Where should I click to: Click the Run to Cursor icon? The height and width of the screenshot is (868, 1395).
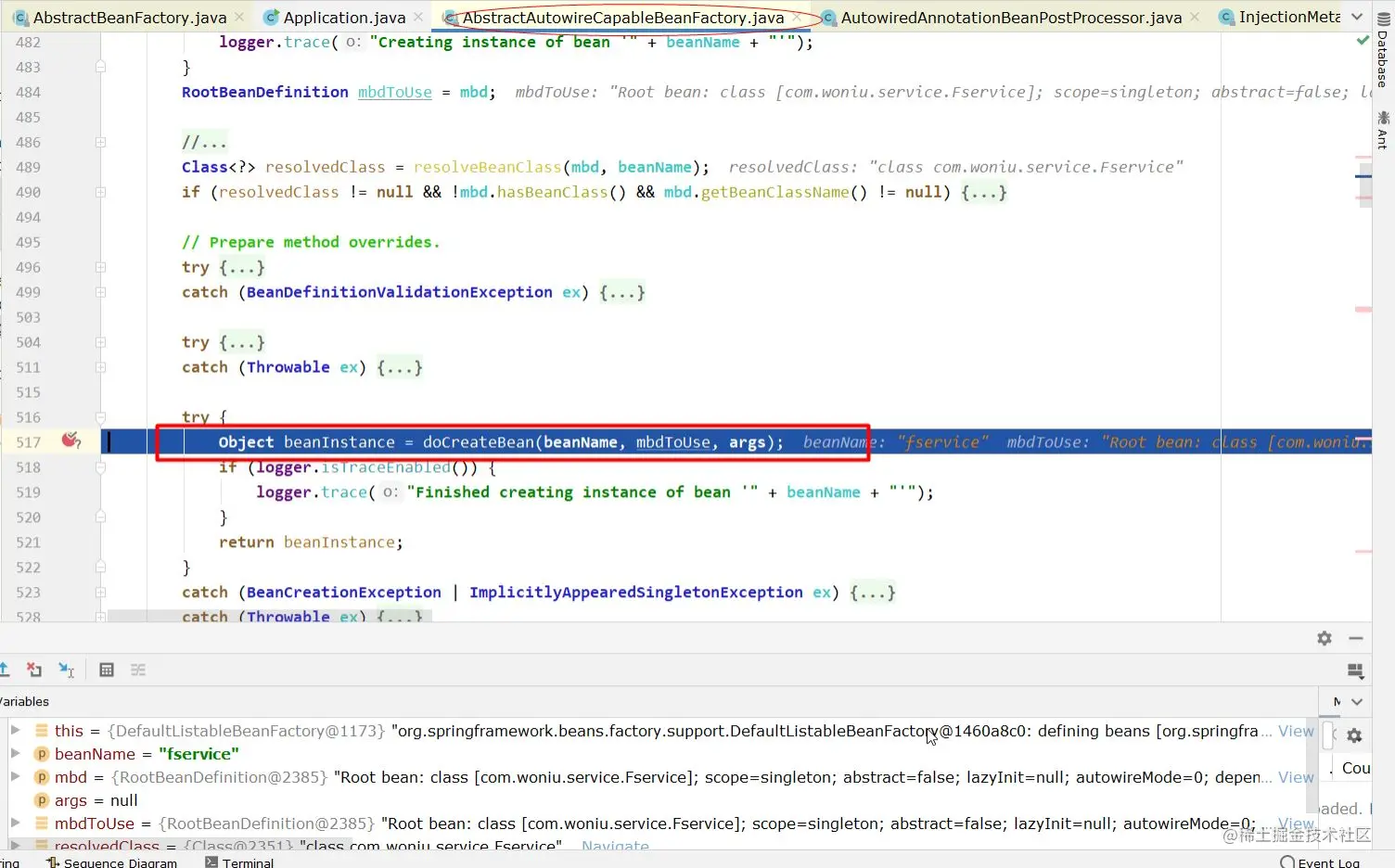(66, 670)
